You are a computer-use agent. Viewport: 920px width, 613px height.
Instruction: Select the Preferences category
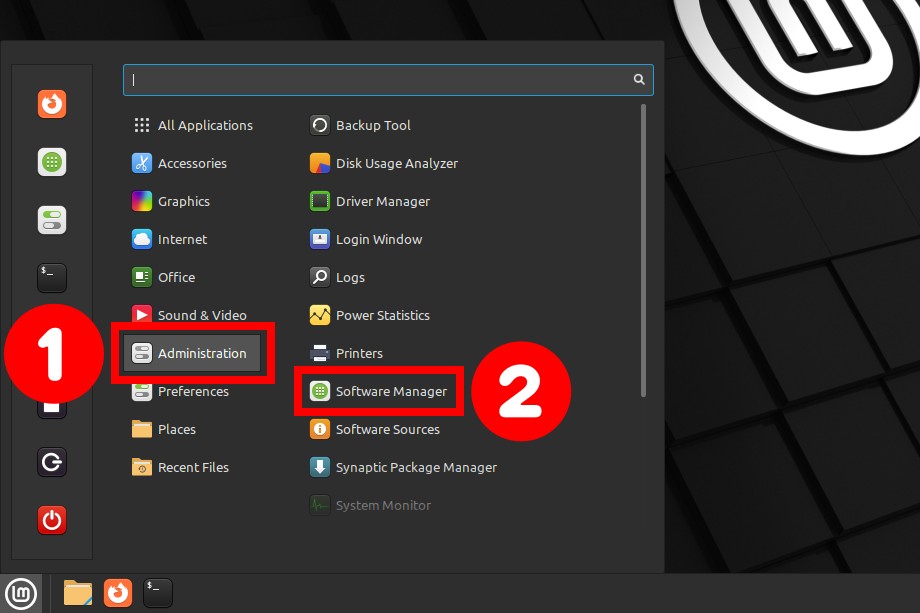pyautogui.click(x=193, y=391)
